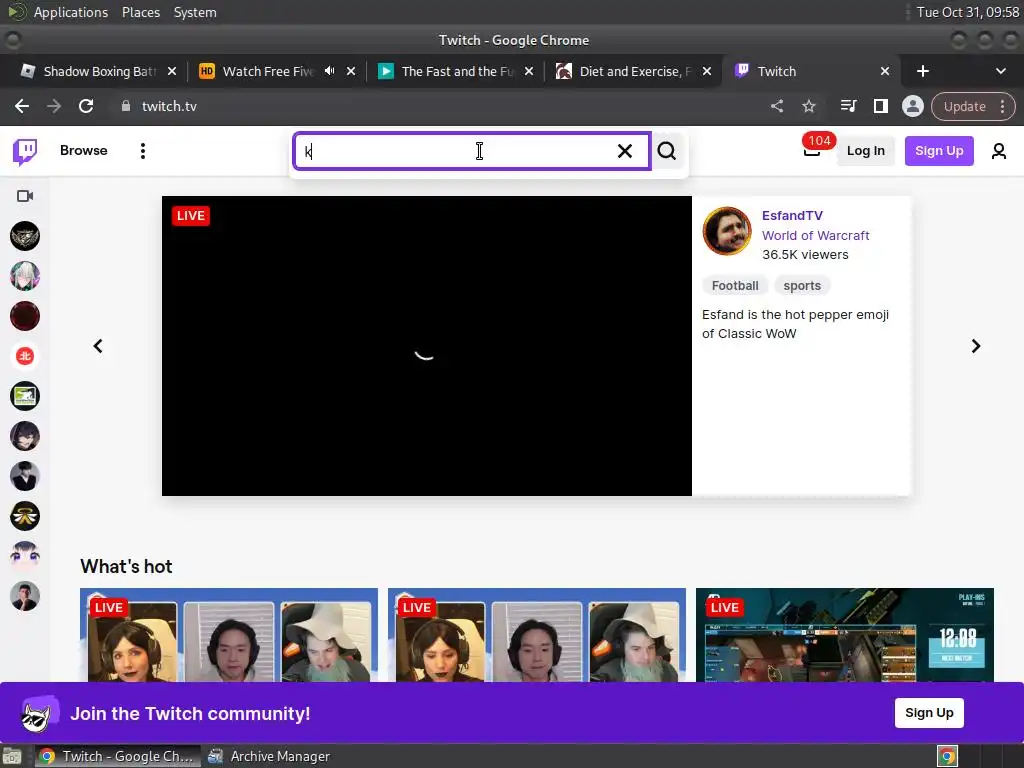Open the user account icon menu

[x=998, y=151]
